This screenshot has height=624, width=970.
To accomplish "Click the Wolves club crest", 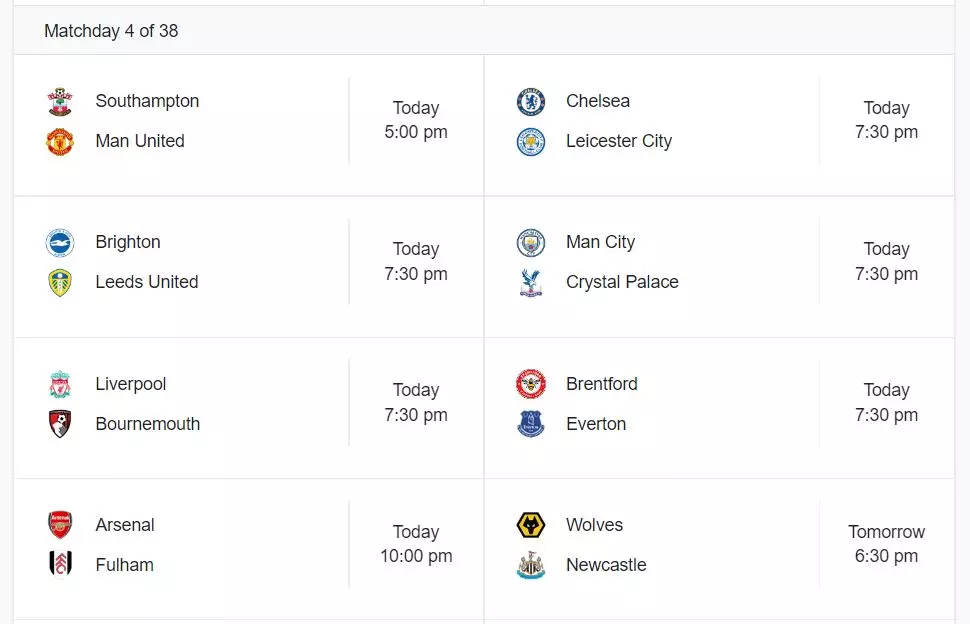I will pos(531,526).
